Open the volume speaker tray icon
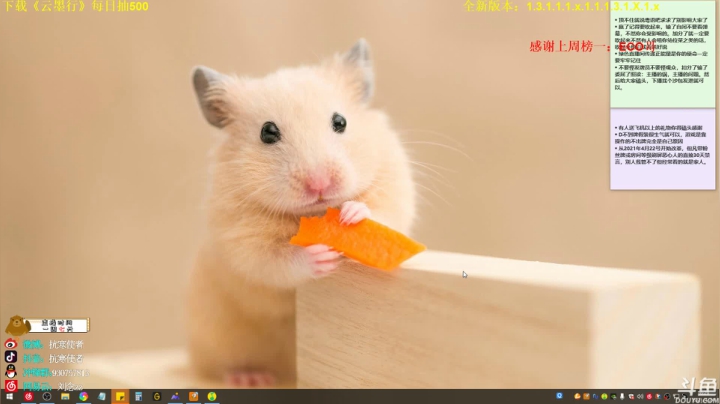The image size is (720, 404). click(640, 397)
